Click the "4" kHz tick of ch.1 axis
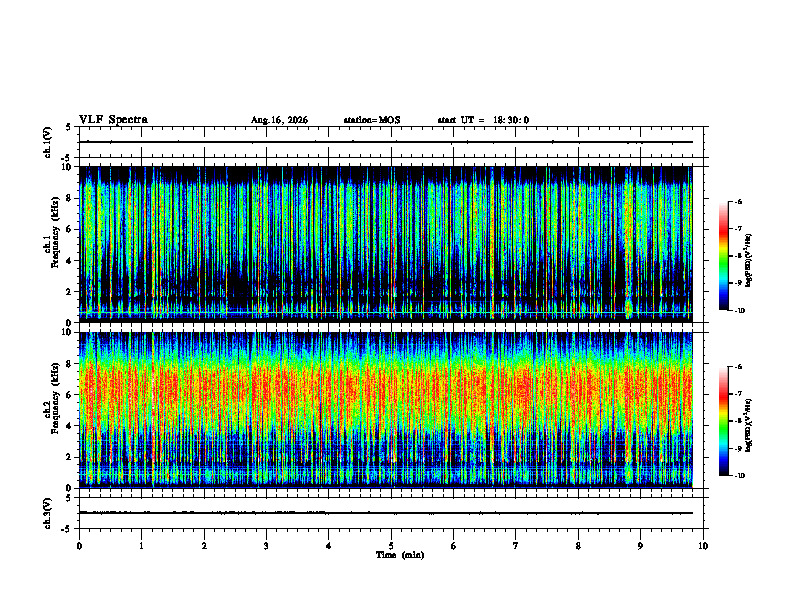Screen dimensions: 792x612 coord(70,261)
